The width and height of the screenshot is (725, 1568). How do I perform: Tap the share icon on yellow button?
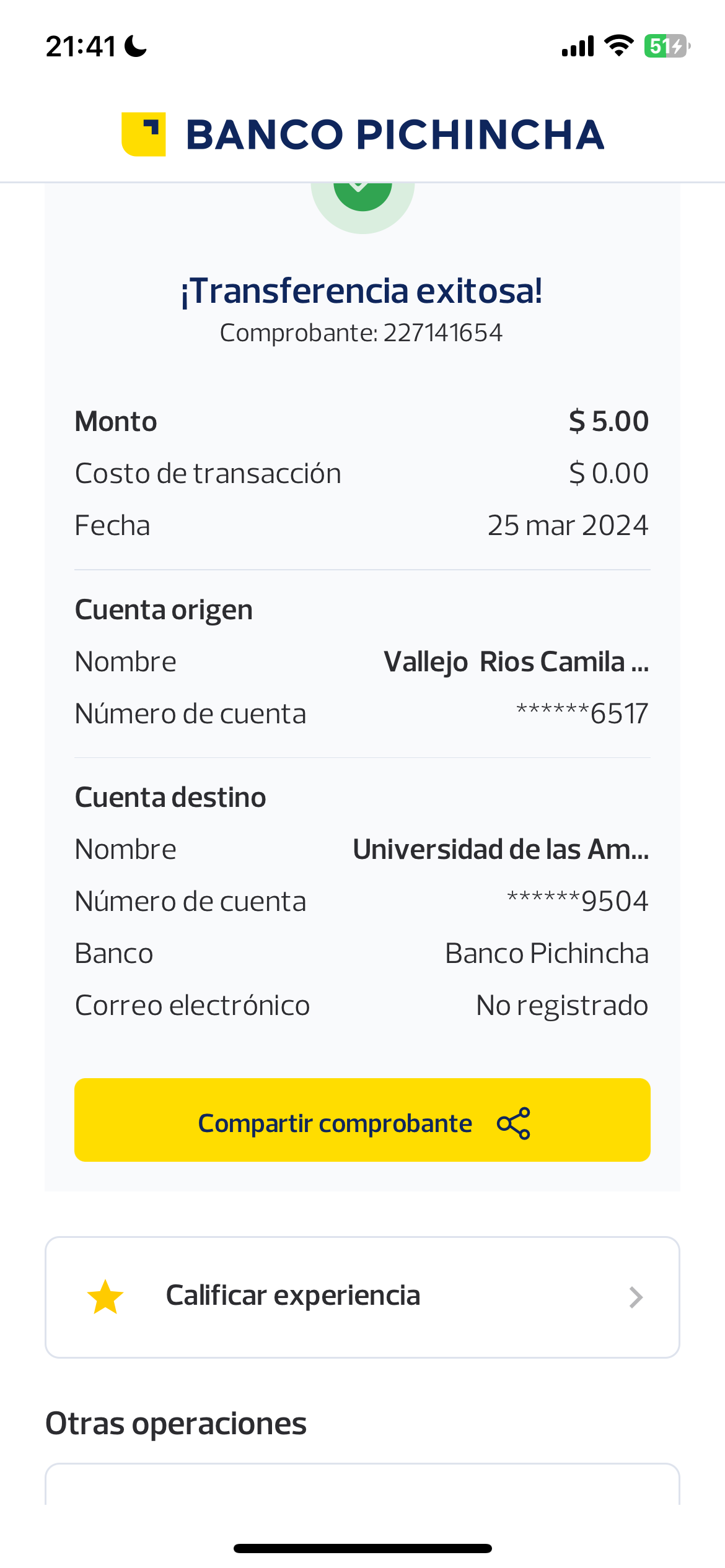[514, 1123]
